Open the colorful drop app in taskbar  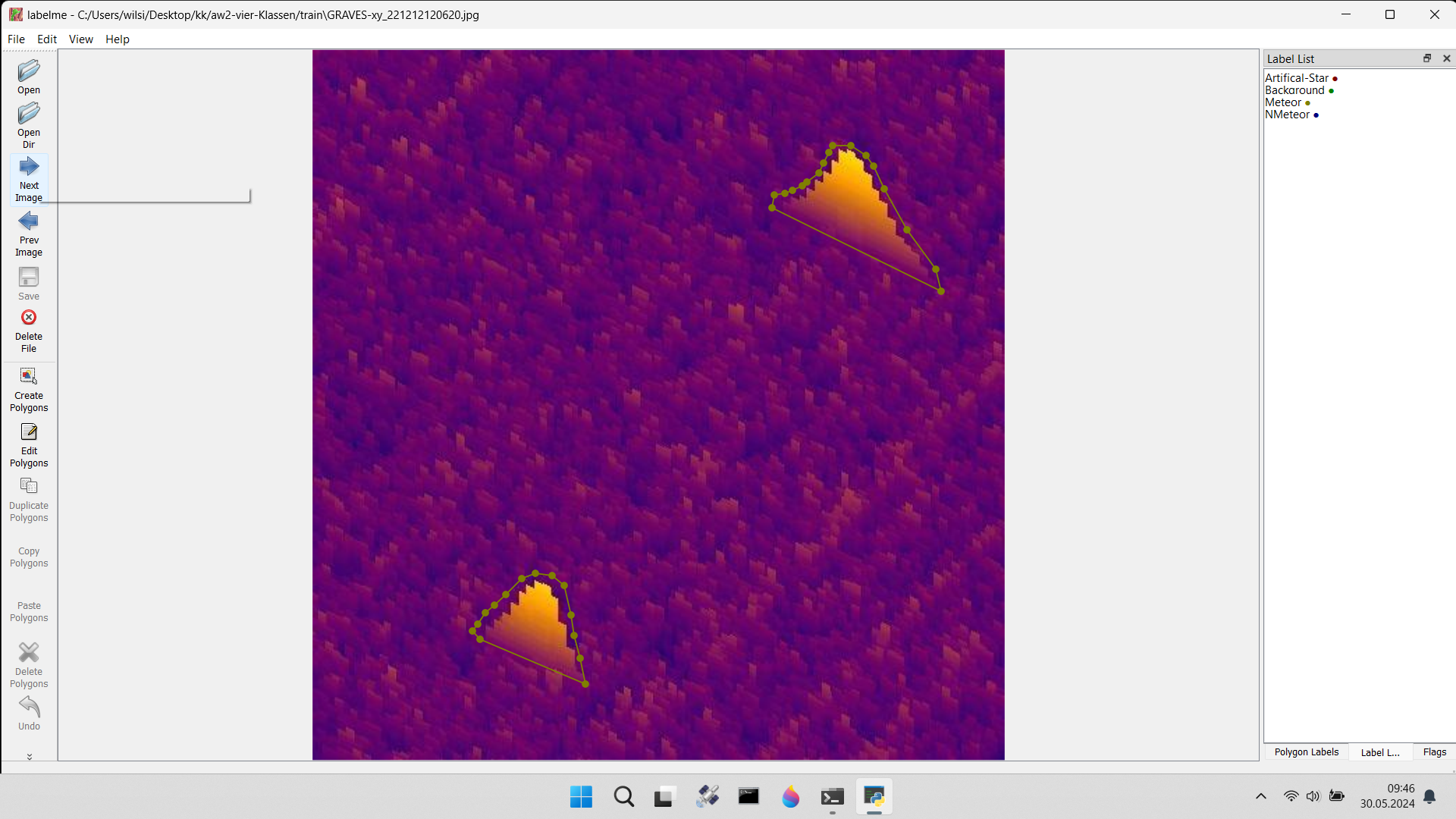[790, 797]
